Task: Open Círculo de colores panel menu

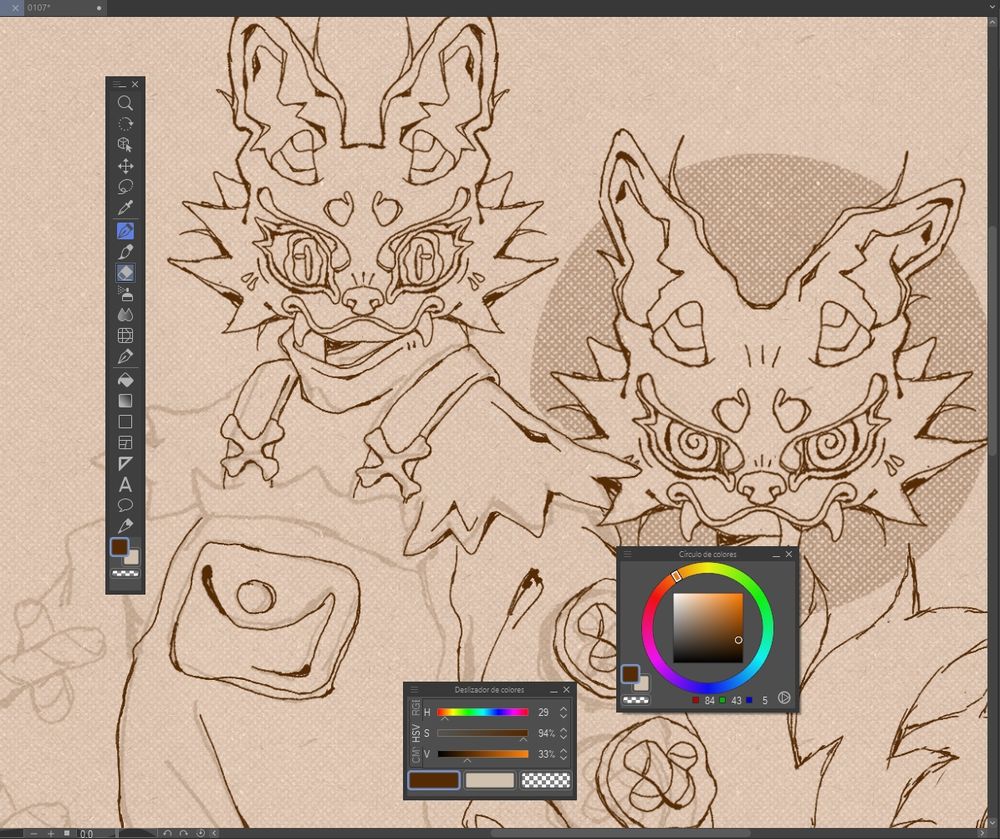Action: tap(627, 554)
